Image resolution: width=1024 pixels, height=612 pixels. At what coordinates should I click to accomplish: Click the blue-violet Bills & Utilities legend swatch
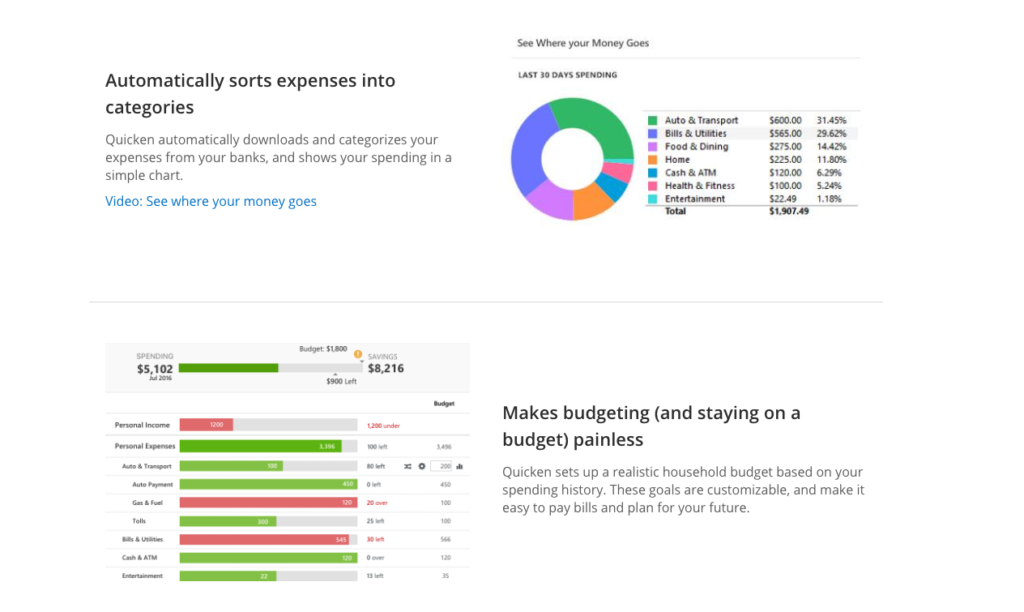652,133
